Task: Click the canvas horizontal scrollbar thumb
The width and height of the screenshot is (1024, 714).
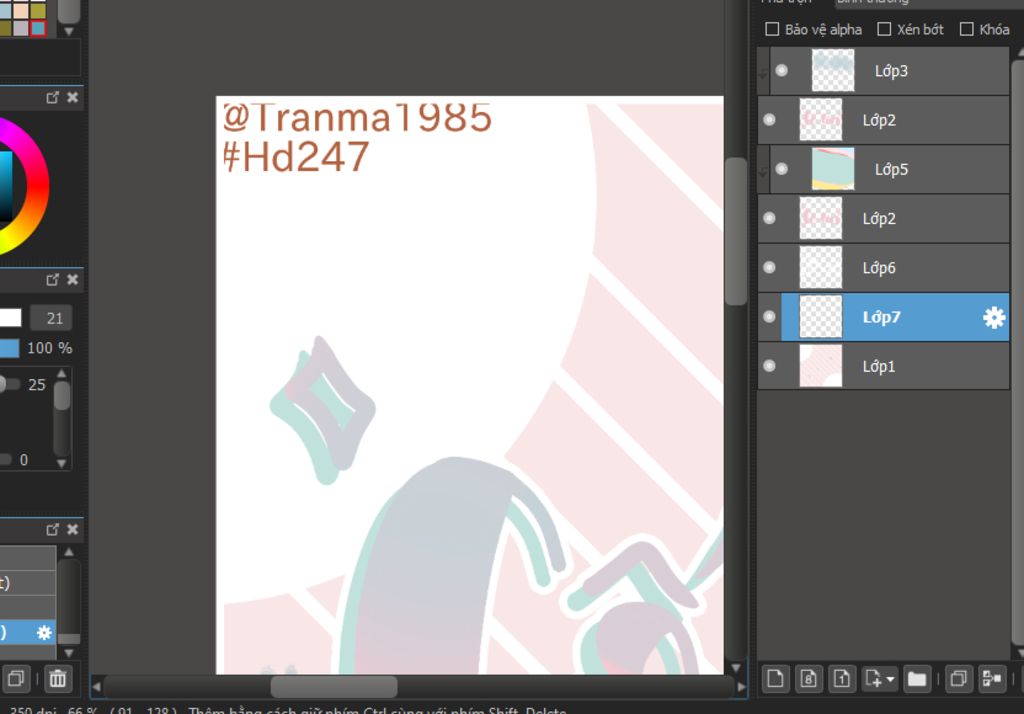Action: pos(334,687)
